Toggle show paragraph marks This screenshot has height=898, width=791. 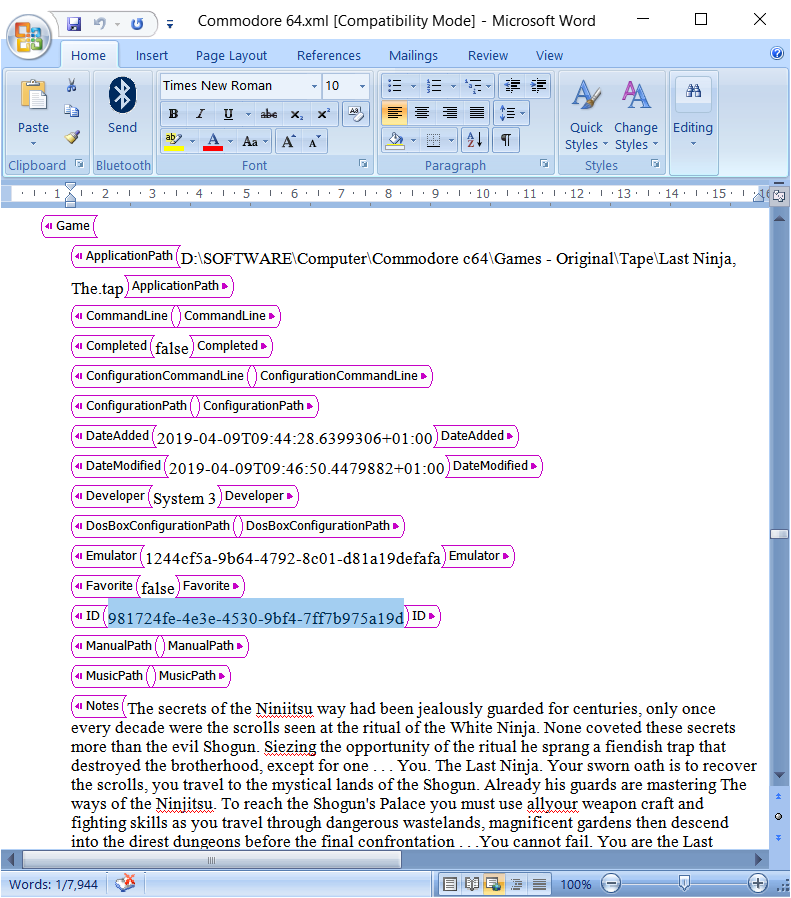(506, 140)
